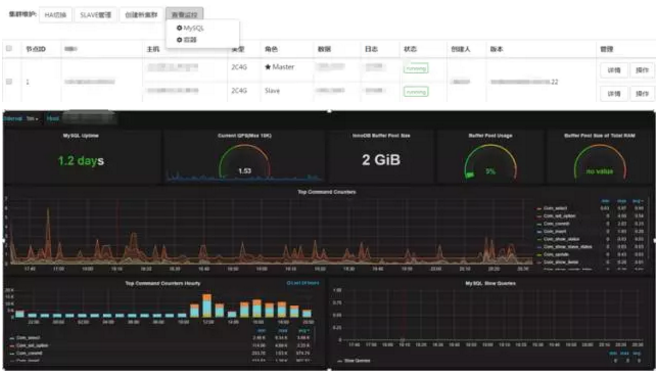661x375 pixels.
Task: Toggle Slow Queries series in legend
Action: coord(357,361)
